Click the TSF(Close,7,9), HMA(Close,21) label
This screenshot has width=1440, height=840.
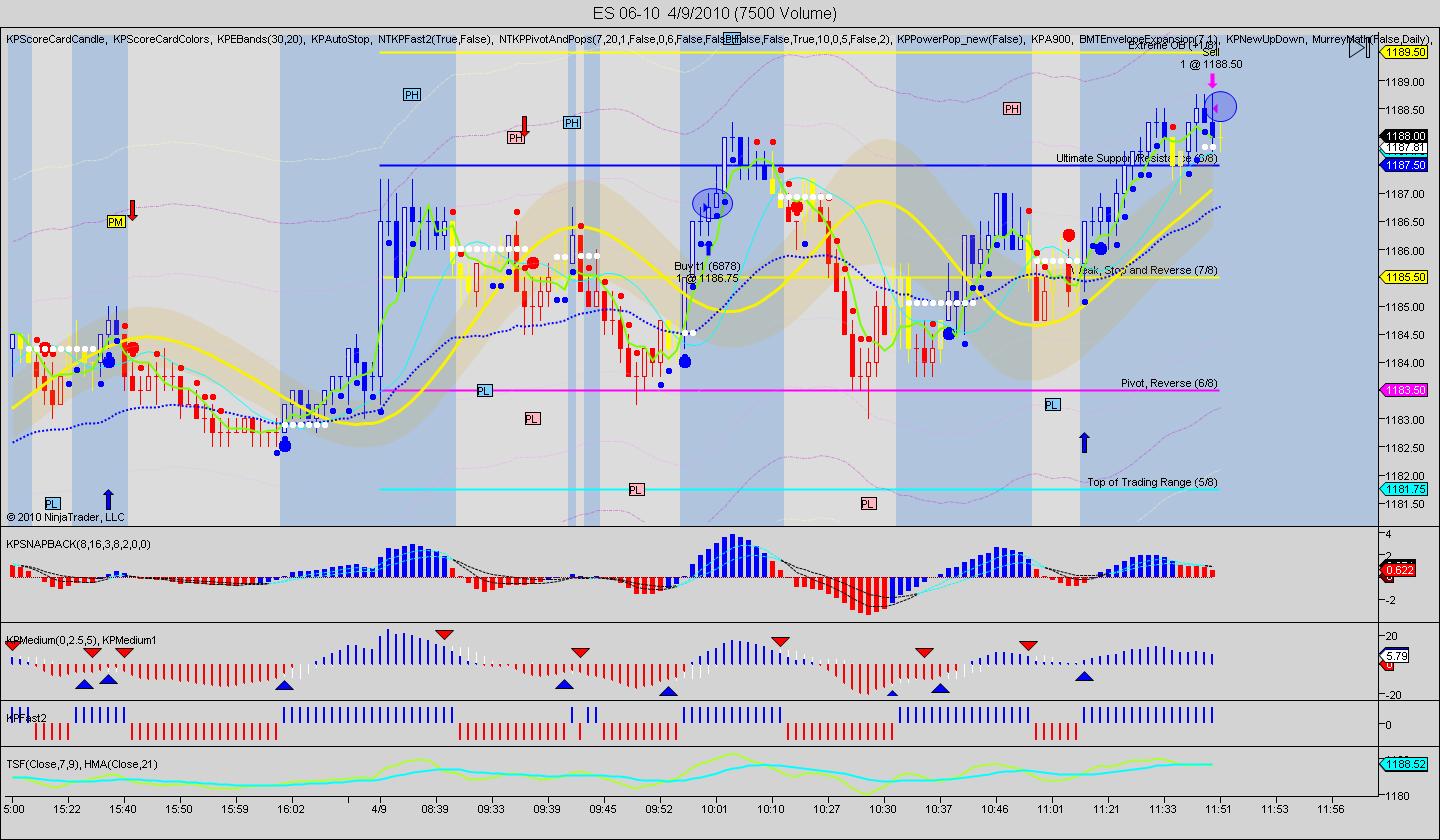pos(82,764)
